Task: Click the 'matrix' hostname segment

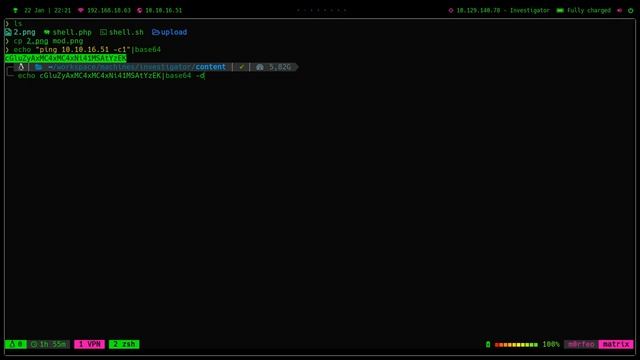Action: 616,344
